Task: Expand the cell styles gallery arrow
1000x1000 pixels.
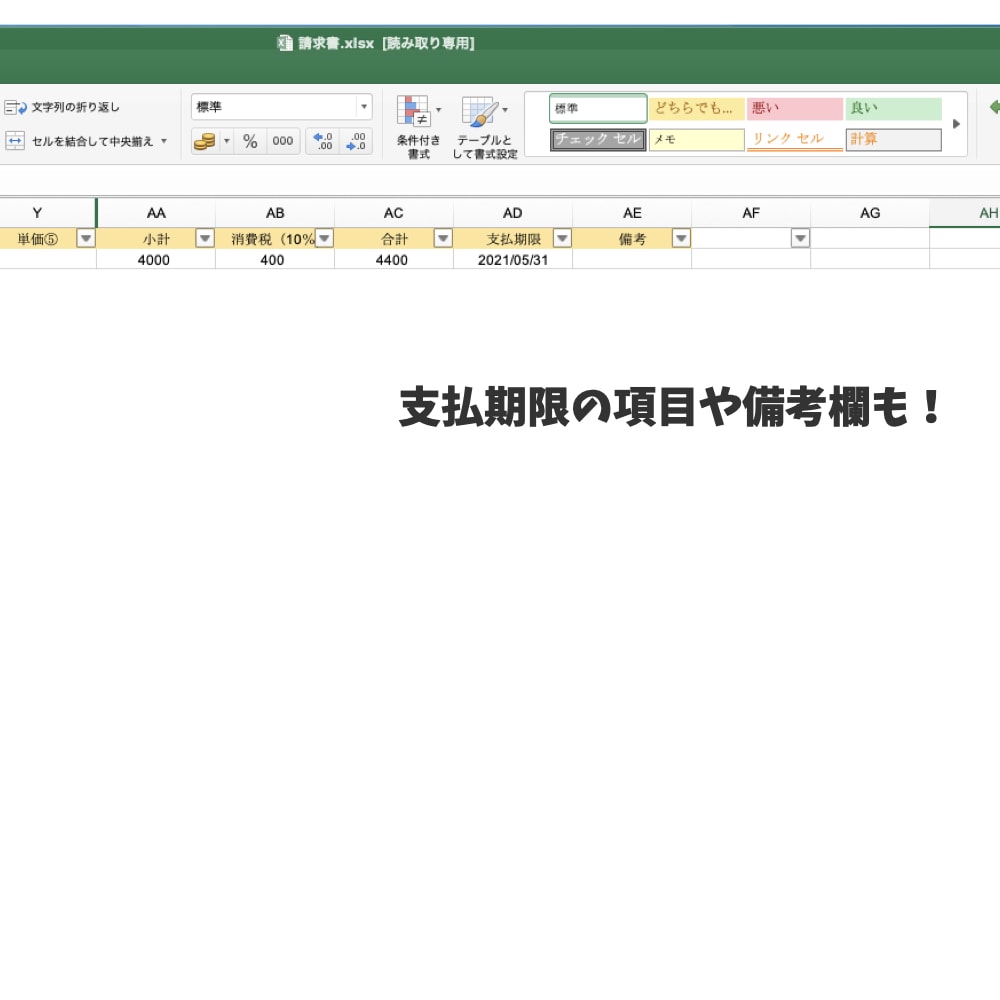Action: (x=956, y=124)
